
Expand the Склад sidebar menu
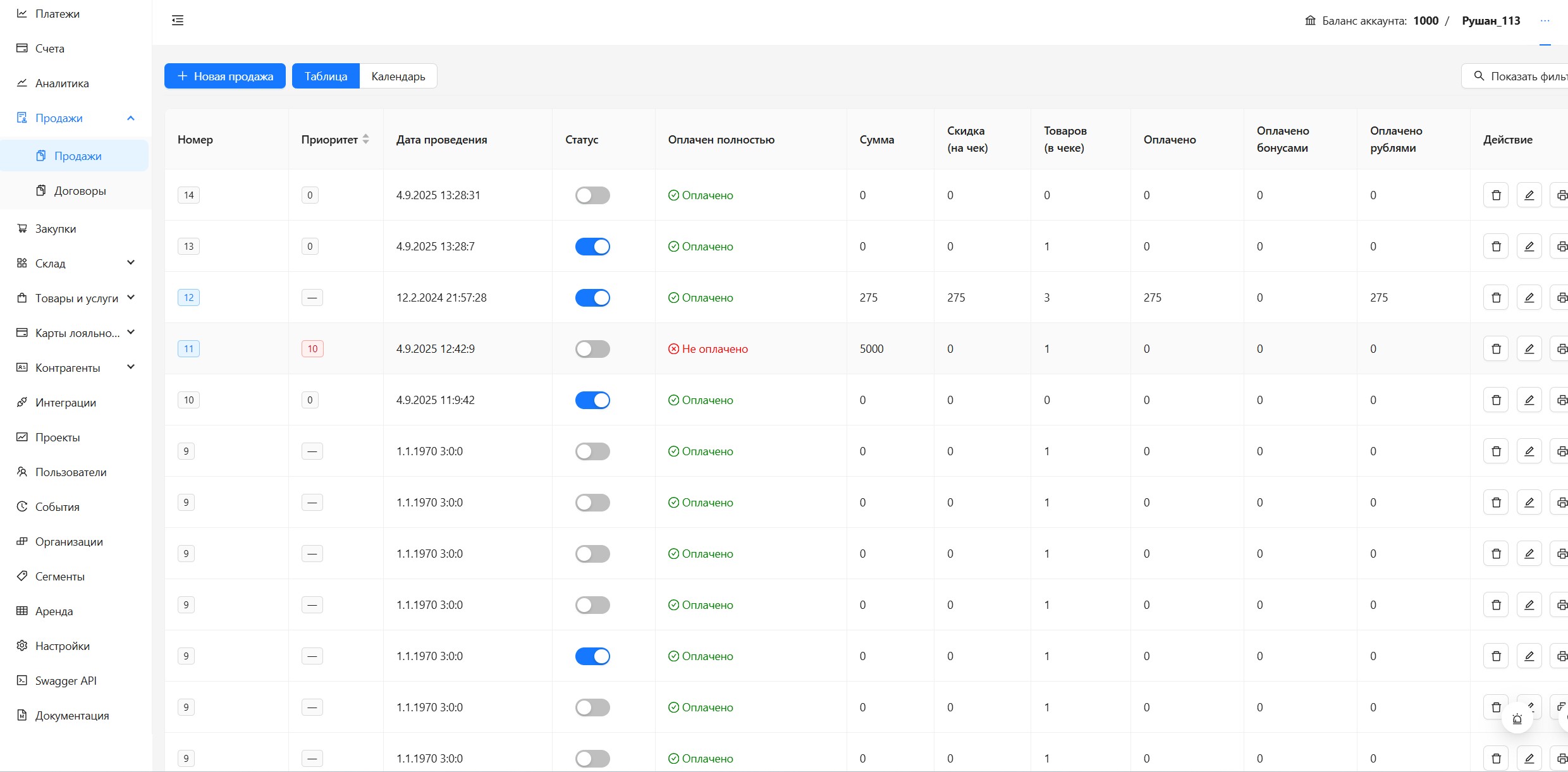[x=131, y=263]
